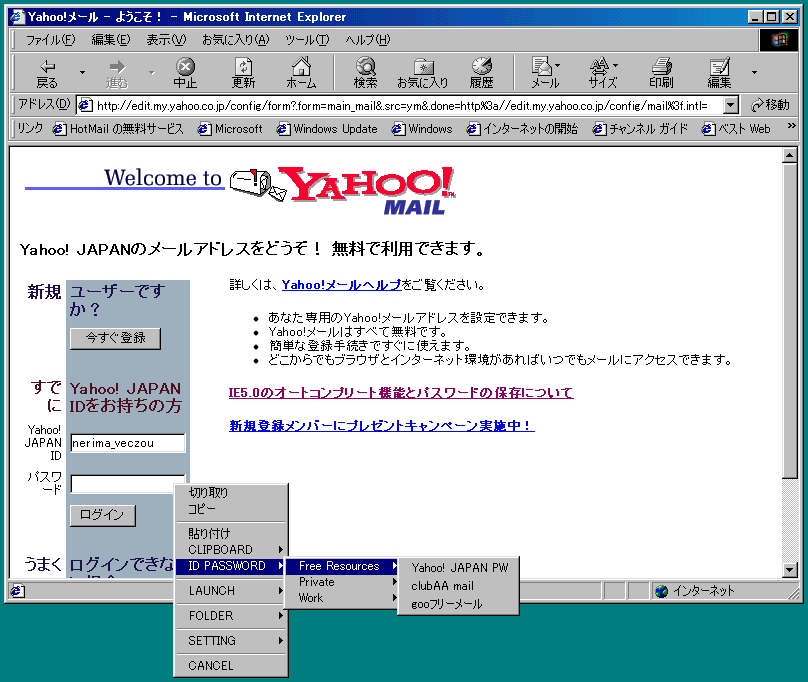Open the ファイル(F) menu
The width and height of the screenshot is (808, 682).
point(50,40)
